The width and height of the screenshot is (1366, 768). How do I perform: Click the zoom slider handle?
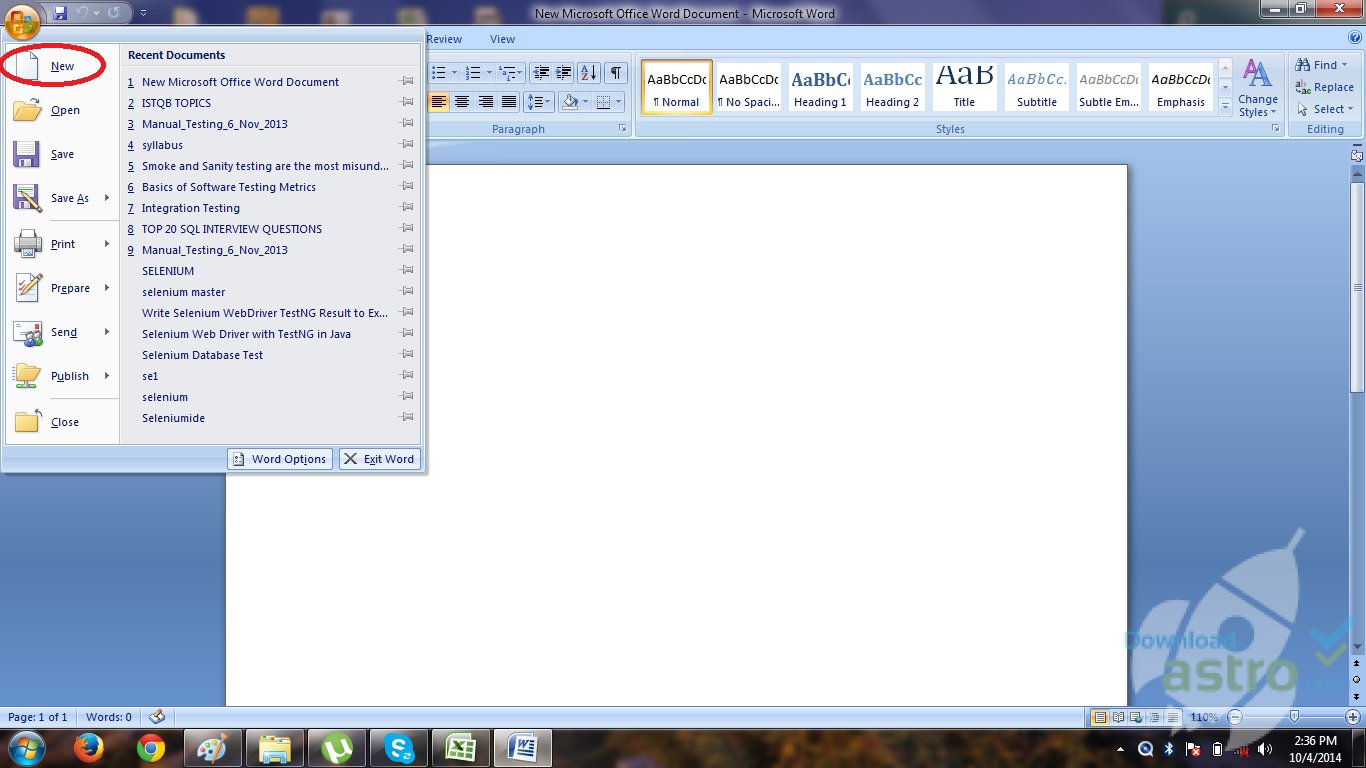click(x=1295, y=717)
